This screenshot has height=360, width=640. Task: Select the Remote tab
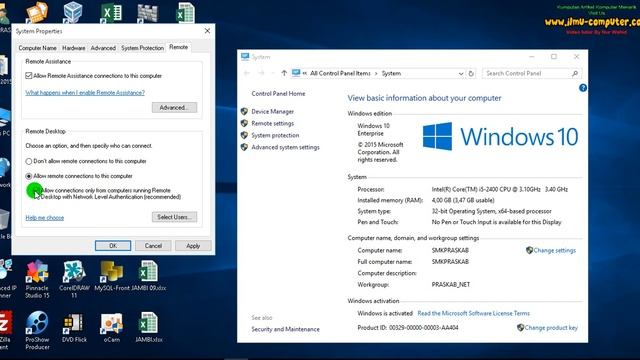178,47
